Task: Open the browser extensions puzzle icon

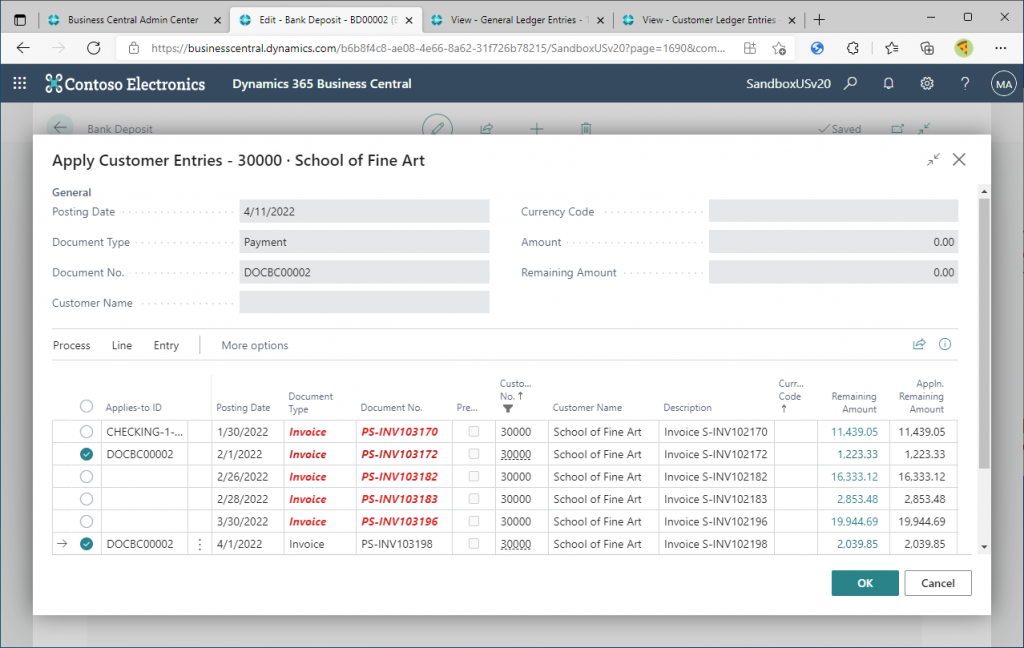Action: [x=852, y=48]
